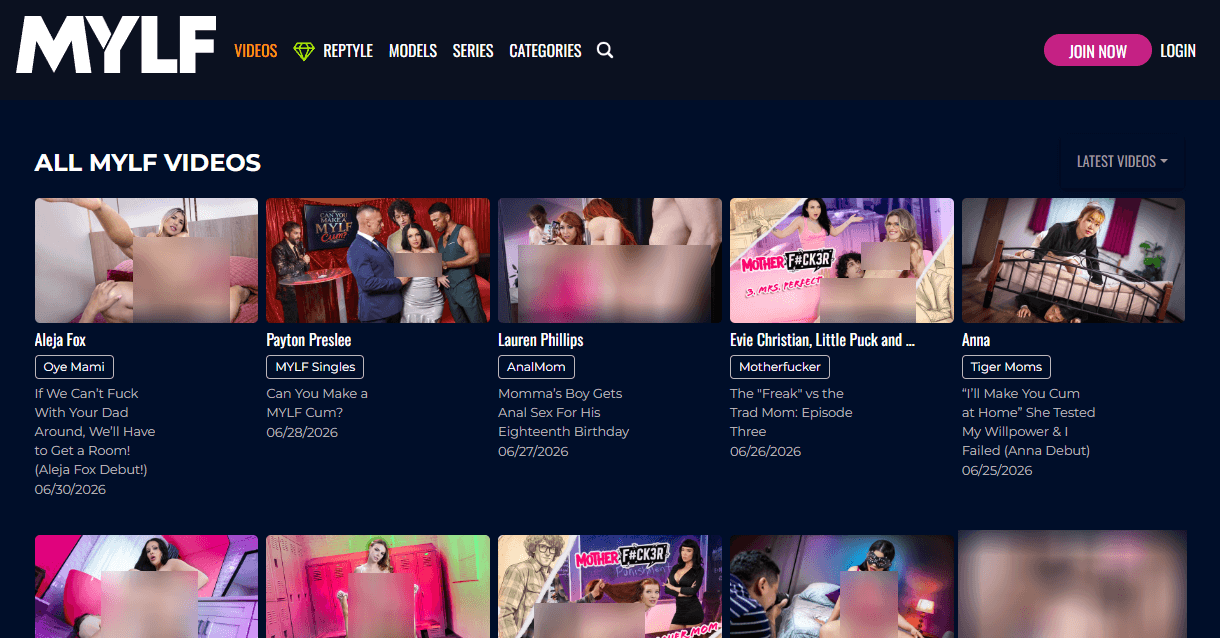This screenshot has height=638, width=1220.
Task: Click the pink Join Now button
Action: (1097, 51)
